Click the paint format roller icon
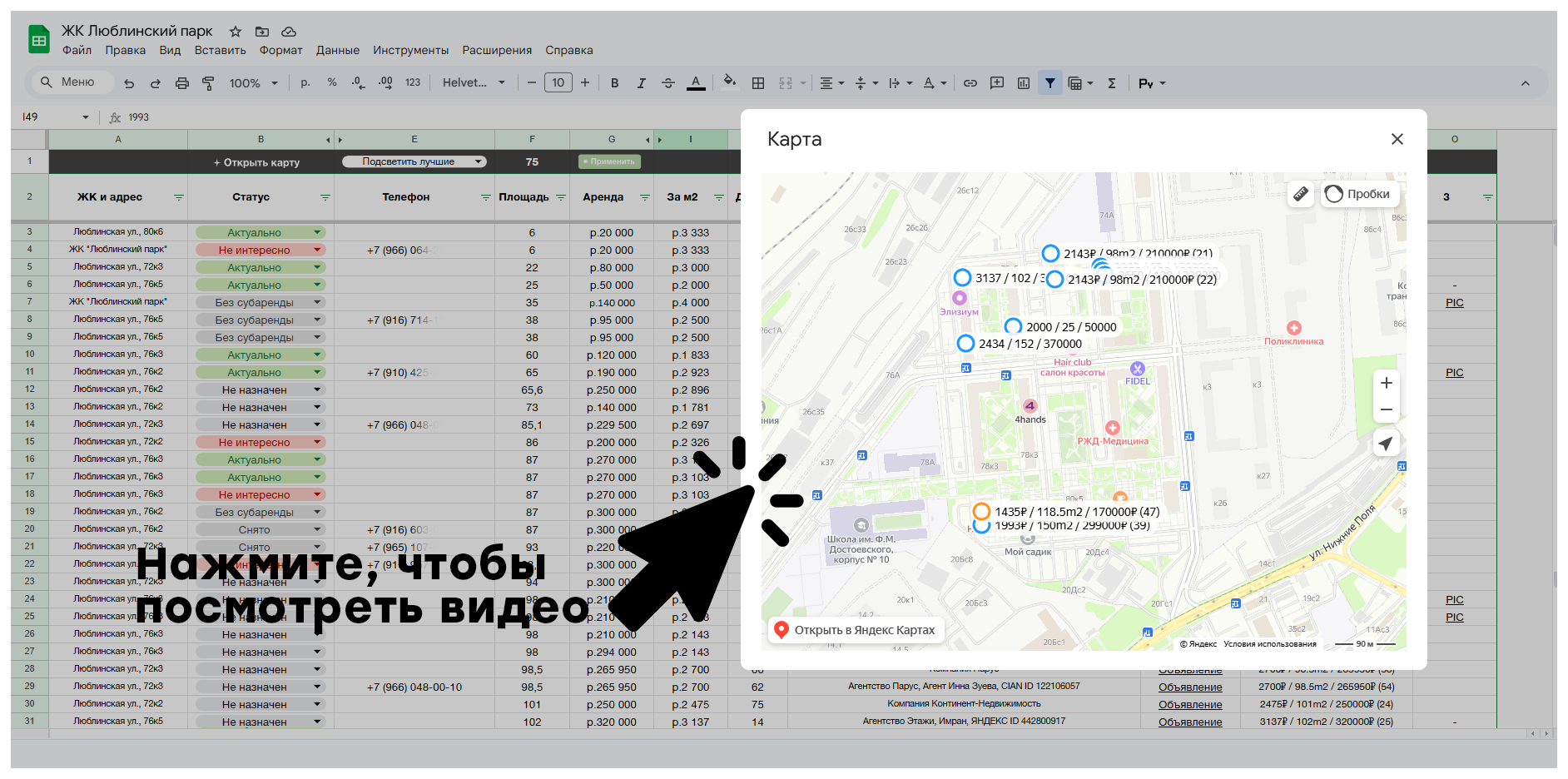Viewport: 1568px width, 779px height. (x=208, y=83)
